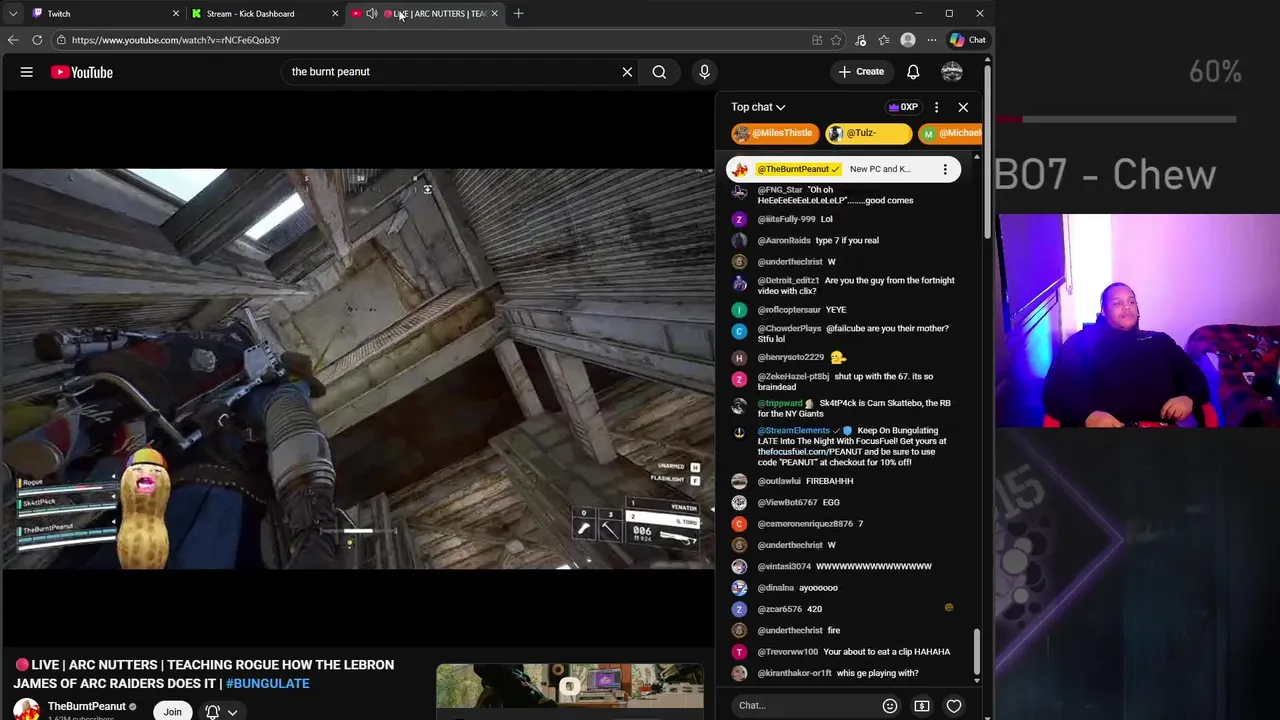This screenshot has height=720, width=1280.
Task: Send a heart reaction in chat
Action: tap(954, 706)
